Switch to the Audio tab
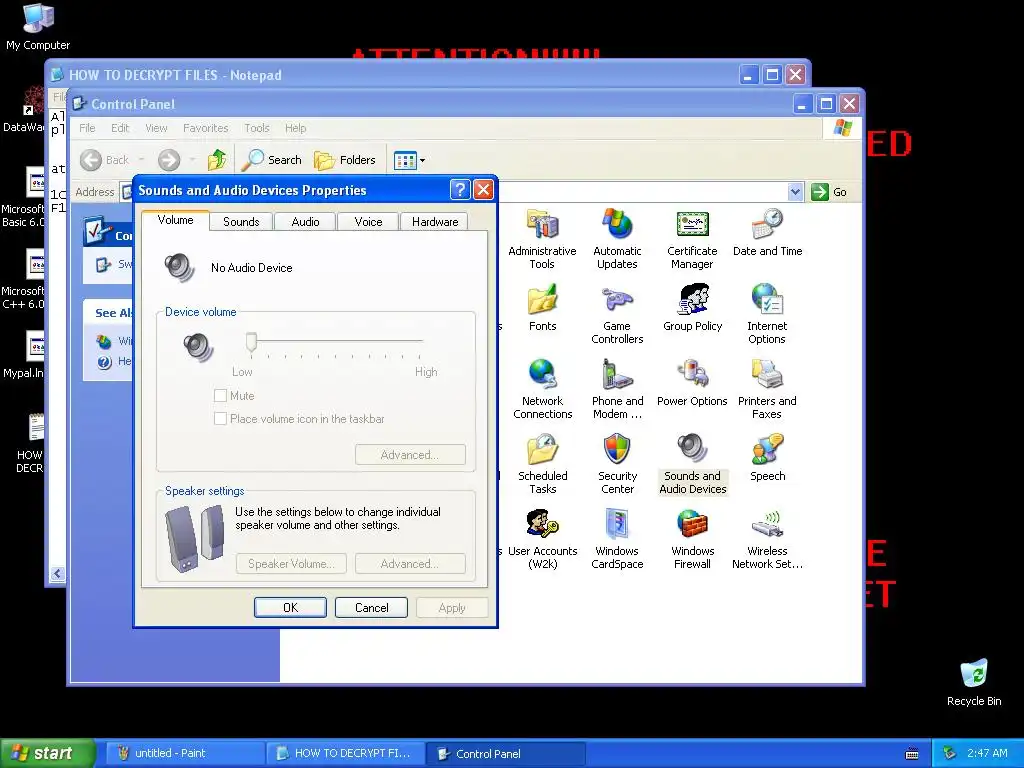 305,221
